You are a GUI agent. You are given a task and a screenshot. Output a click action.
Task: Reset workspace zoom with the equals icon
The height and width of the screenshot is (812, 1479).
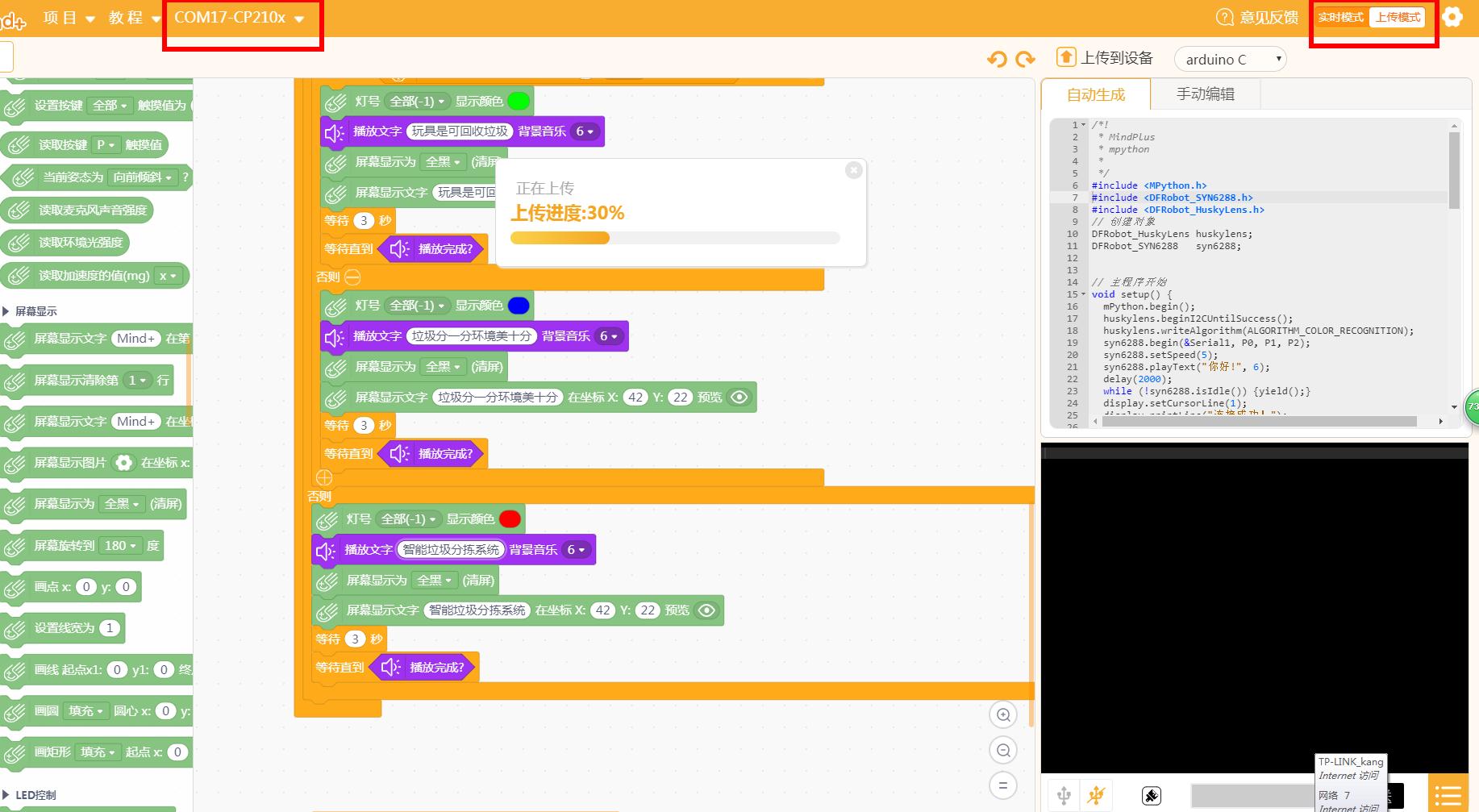tap(1003, 785)
